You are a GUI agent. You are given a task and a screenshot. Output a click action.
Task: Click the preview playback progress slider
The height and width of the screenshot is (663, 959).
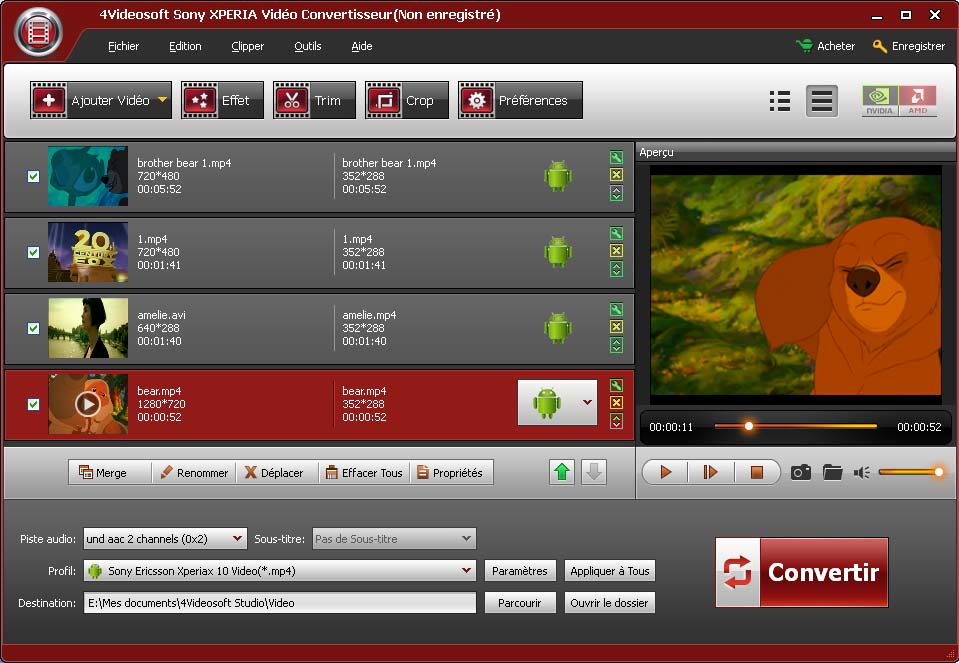coord(795,426)
